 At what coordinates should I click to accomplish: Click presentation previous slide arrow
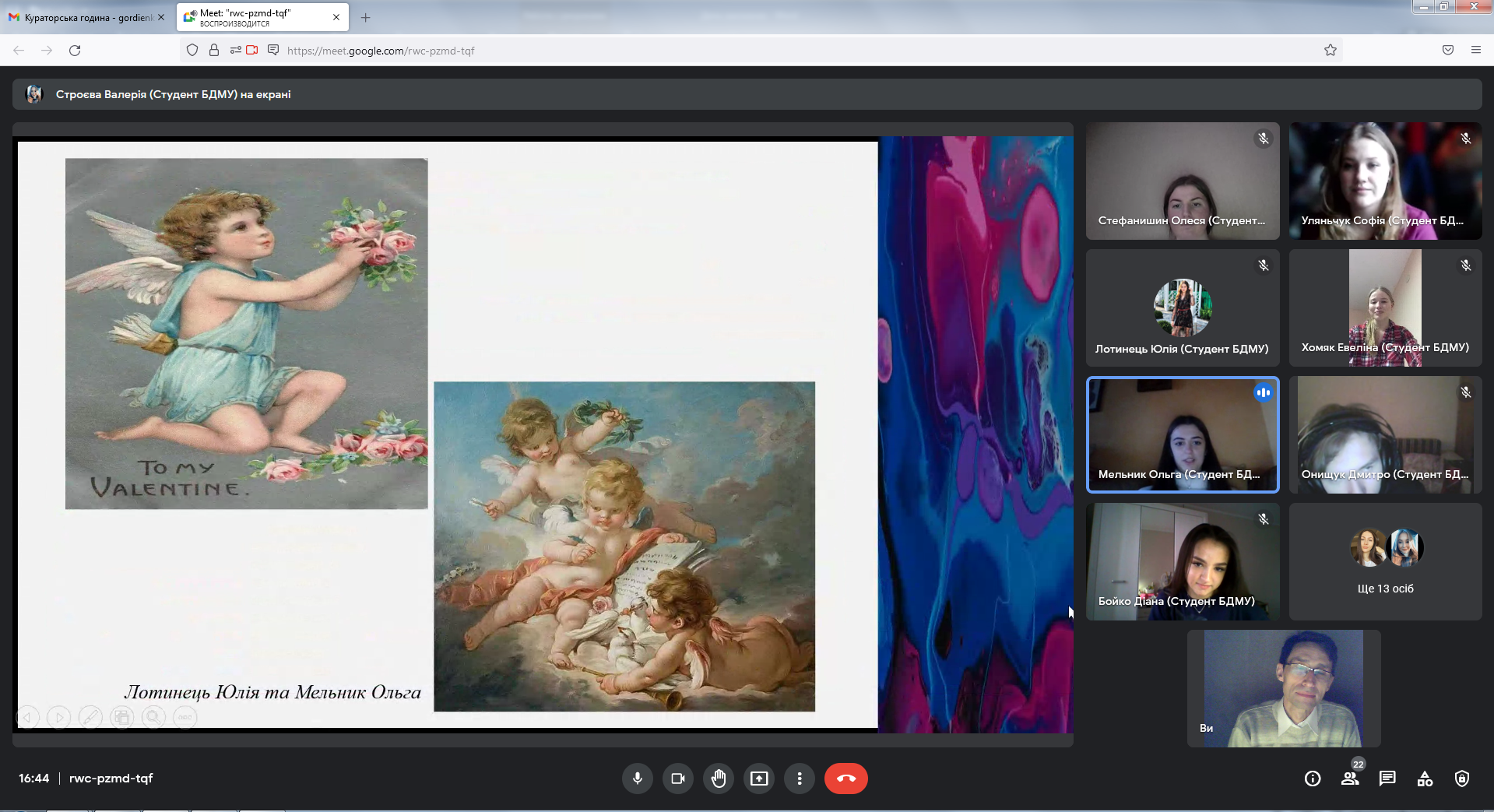pyautogui.click(x=27, y=717)
